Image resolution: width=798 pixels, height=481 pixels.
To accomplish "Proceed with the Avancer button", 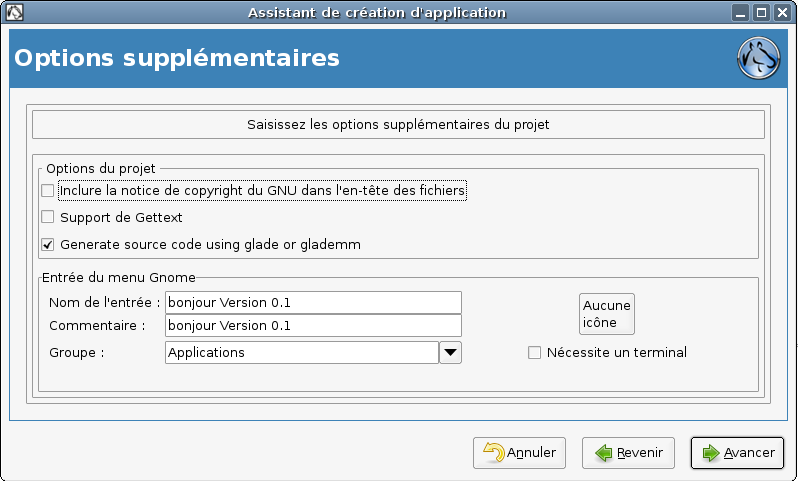I will (x=737, y=452).
